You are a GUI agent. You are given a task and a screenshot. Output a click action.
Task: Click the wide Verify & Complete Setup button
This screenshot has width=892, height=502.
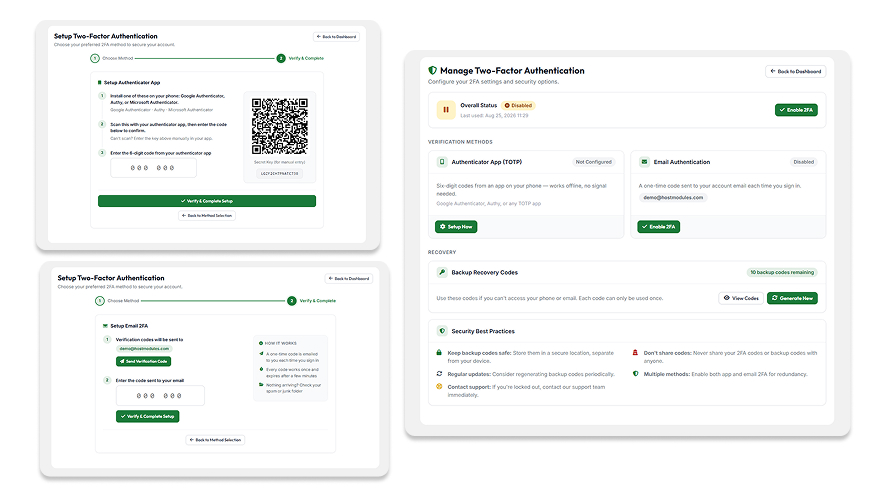click(x=207, y=201)
